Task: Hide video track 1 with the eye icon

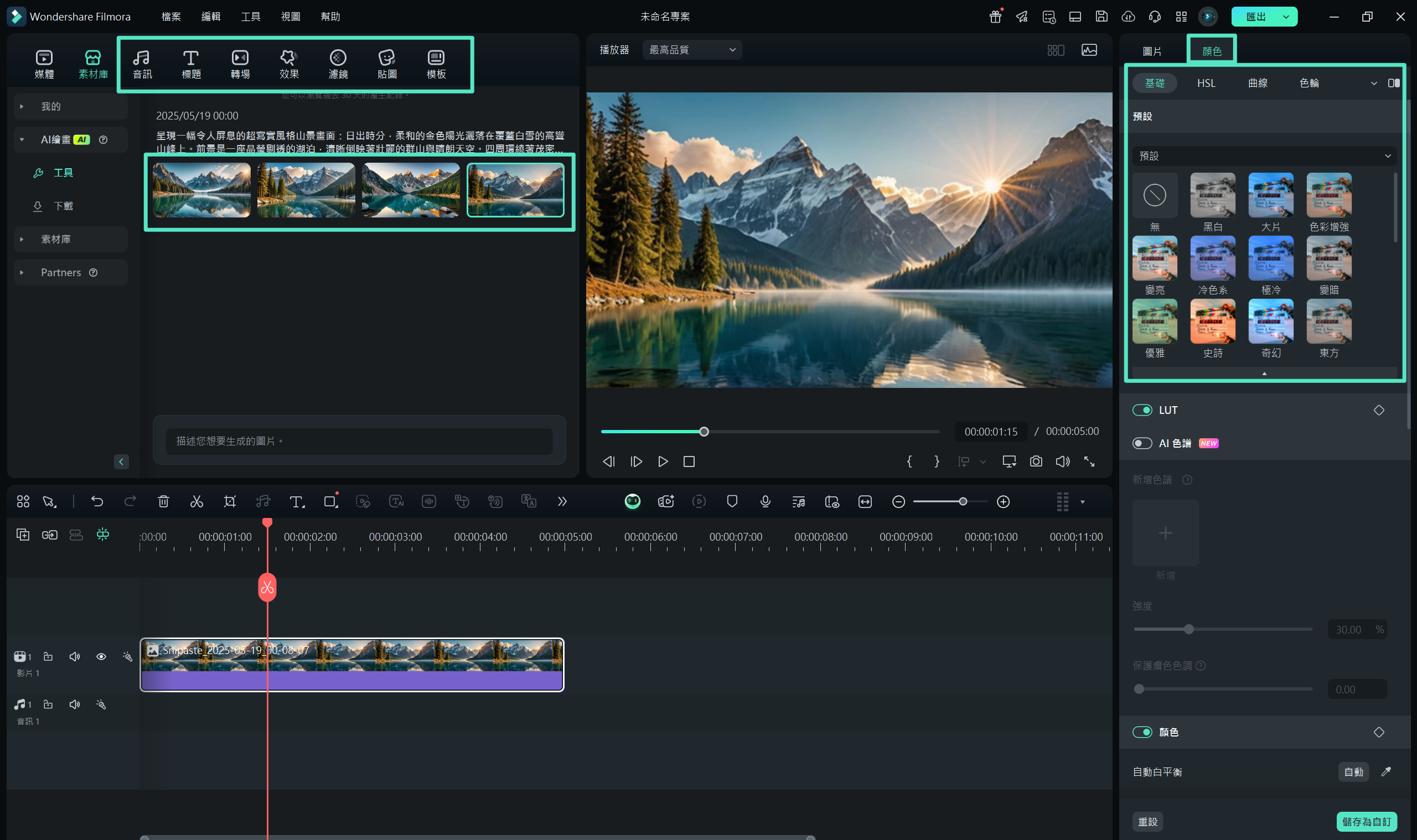Action: [x=101, y=656]
